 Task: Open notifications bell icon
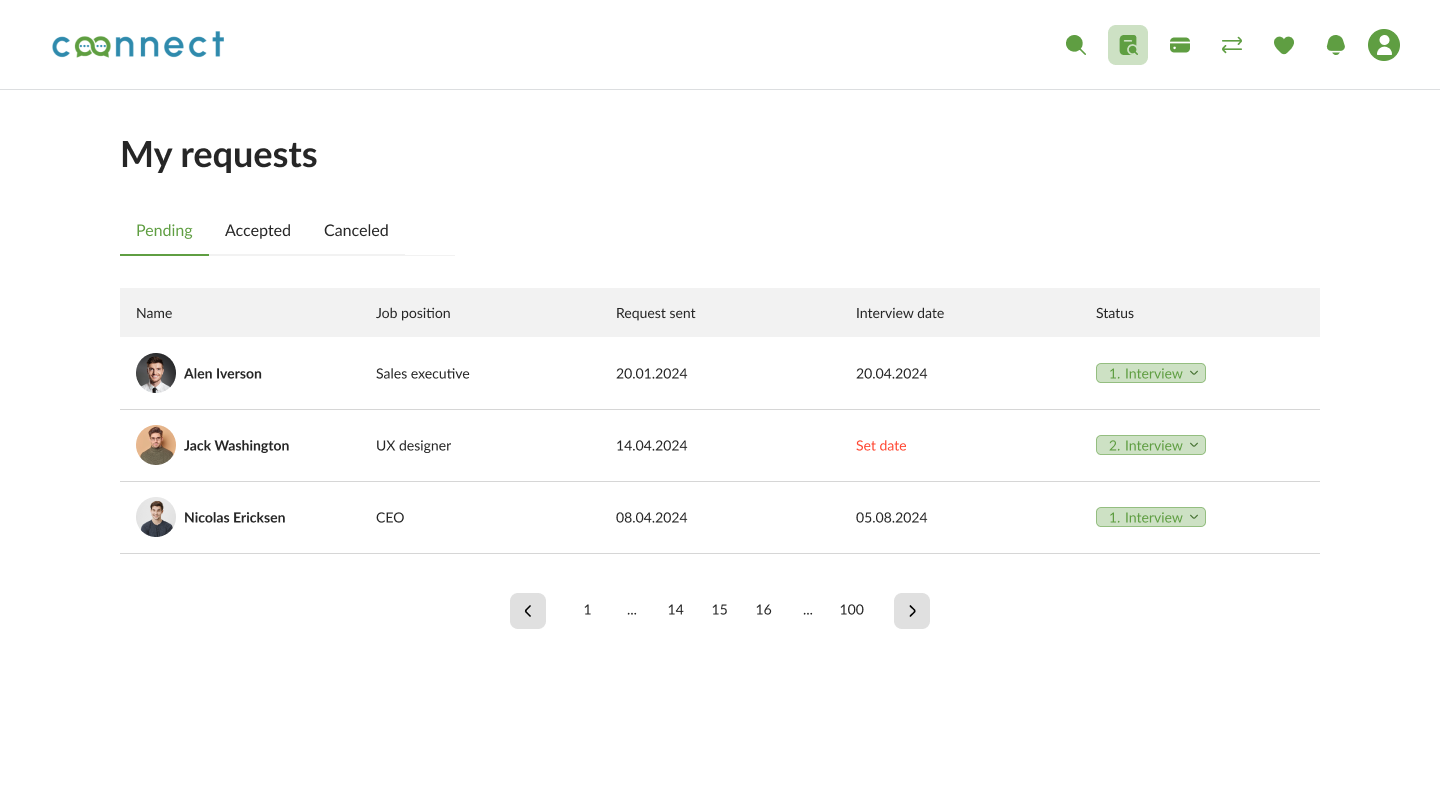(1336, 45)
